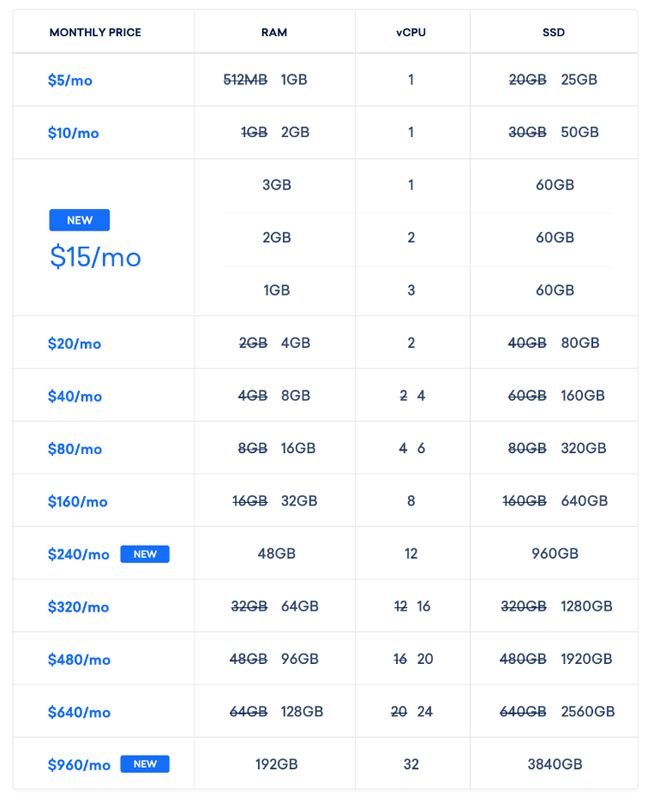Choose the $20/mo pricing link

tap(74, 343)
